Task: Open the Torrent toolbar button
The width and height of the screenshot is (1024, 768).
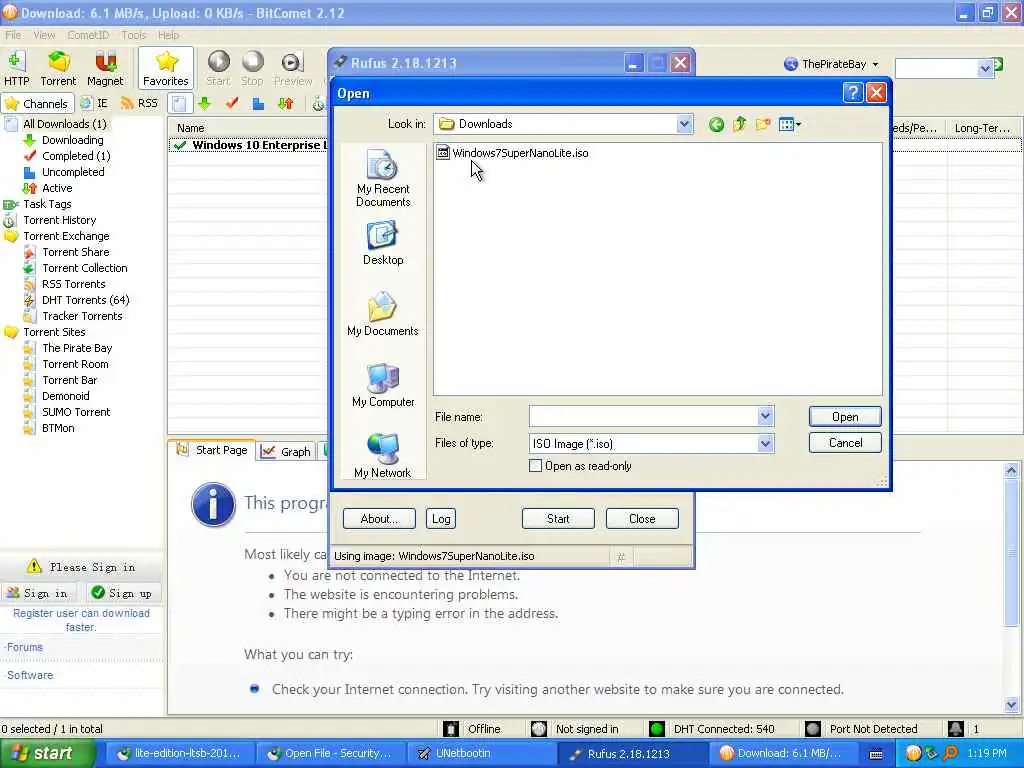Action: point(58,69)
